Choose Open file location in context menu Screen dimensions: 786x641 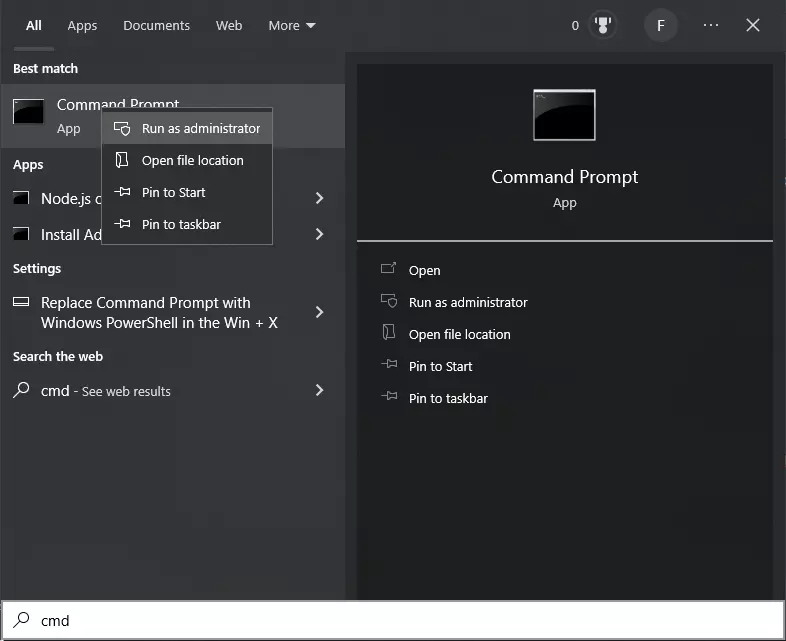(x=186, y=160)
